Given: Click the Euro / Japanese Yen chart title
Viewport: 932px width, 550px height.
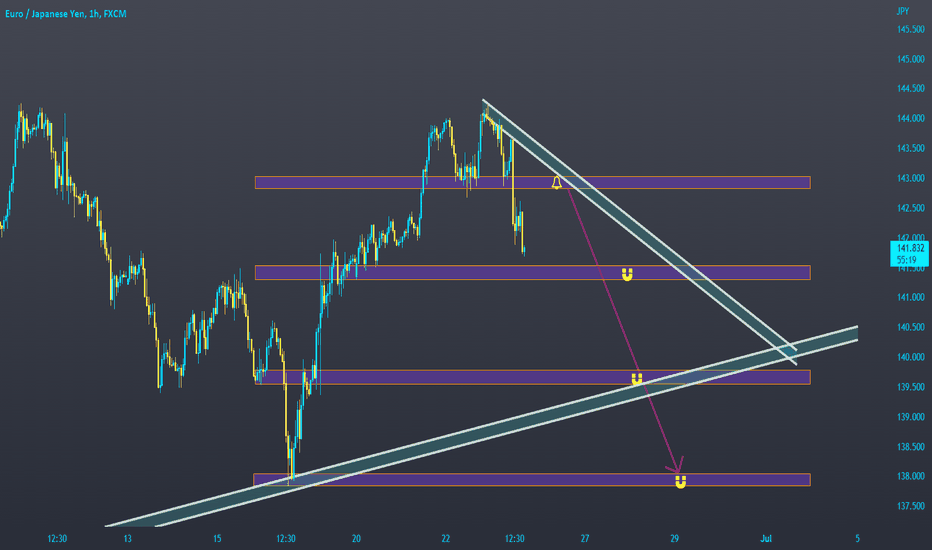Looking at the screenshot, I should (65, 14).
